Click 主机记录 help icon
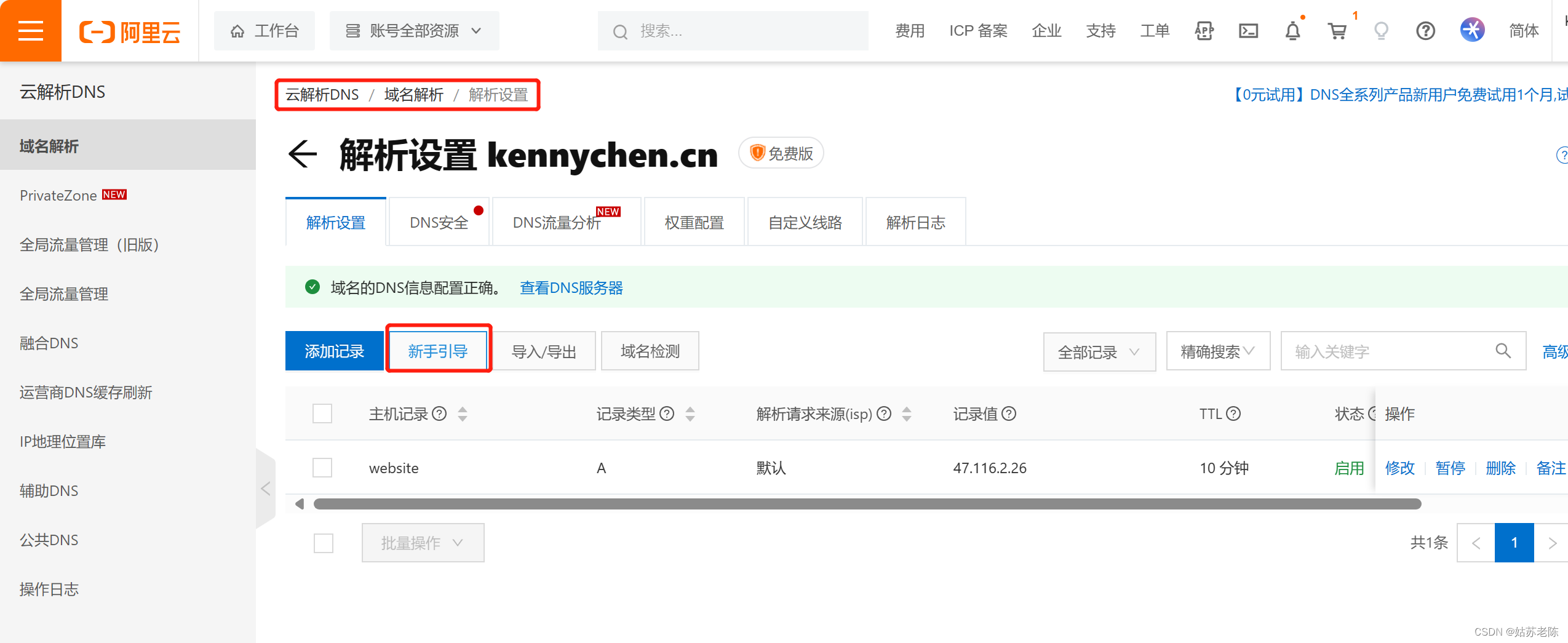This screenshot has height=643, width=1568. point(439,413)
